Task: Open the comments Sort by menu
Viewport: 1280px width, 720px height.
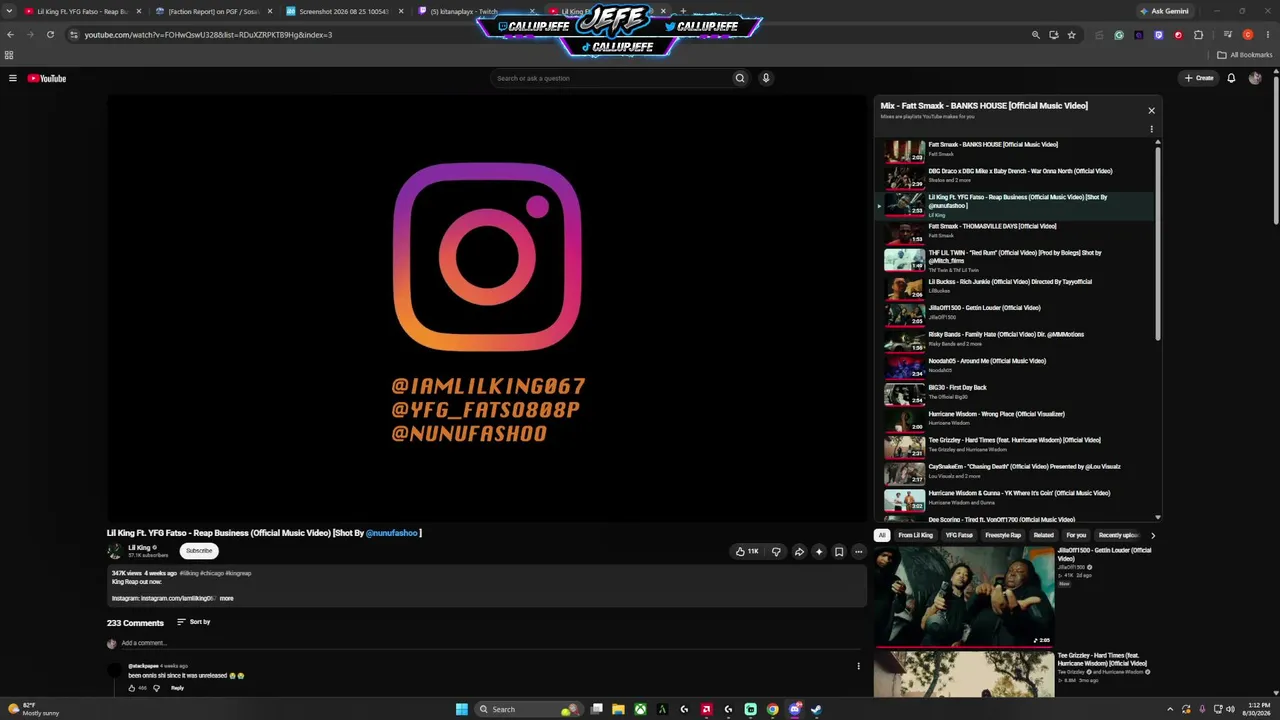Action: tap(194, 622)
